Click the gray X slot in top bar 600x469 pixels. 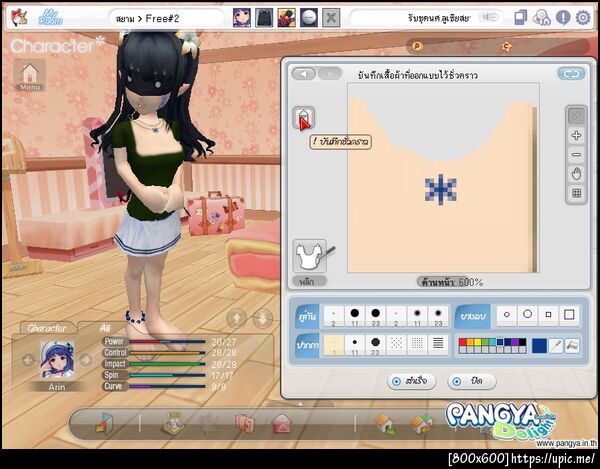click(331, 18)
